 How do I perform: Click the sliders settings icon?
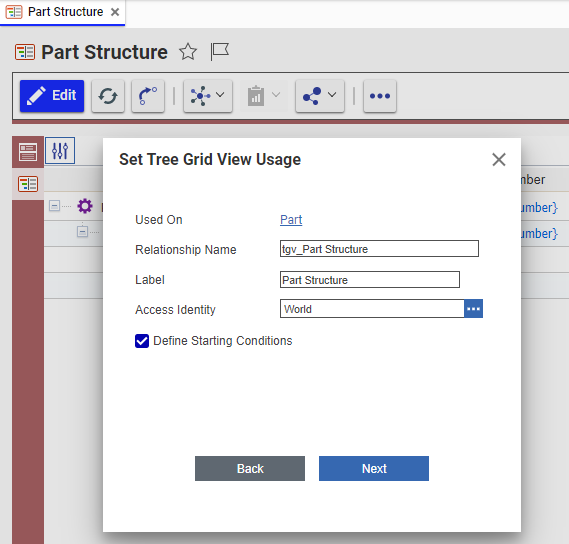(60, 151)
